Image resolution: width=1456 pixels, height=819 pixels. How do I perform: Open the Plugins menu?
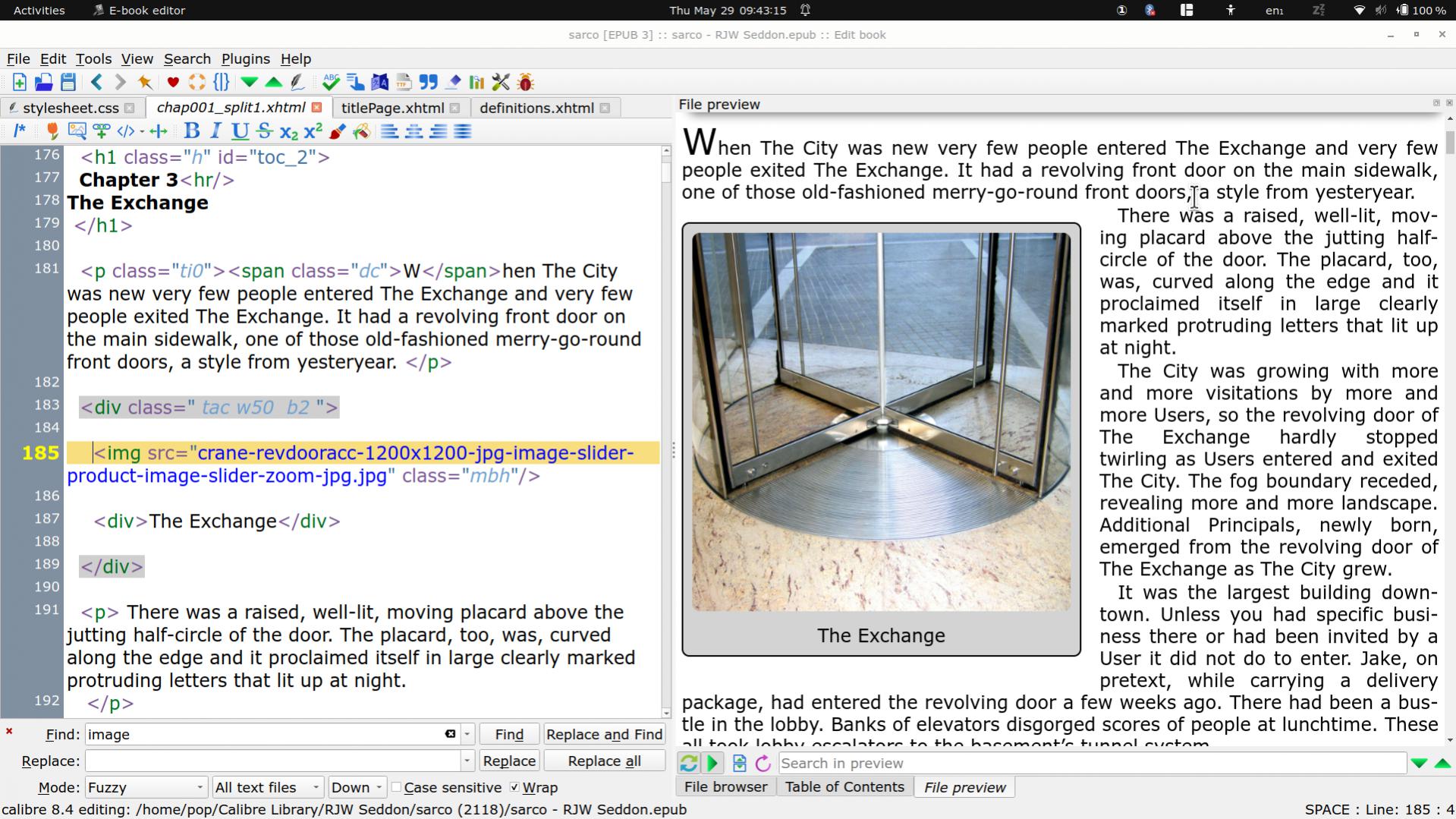tap(245, 59)
